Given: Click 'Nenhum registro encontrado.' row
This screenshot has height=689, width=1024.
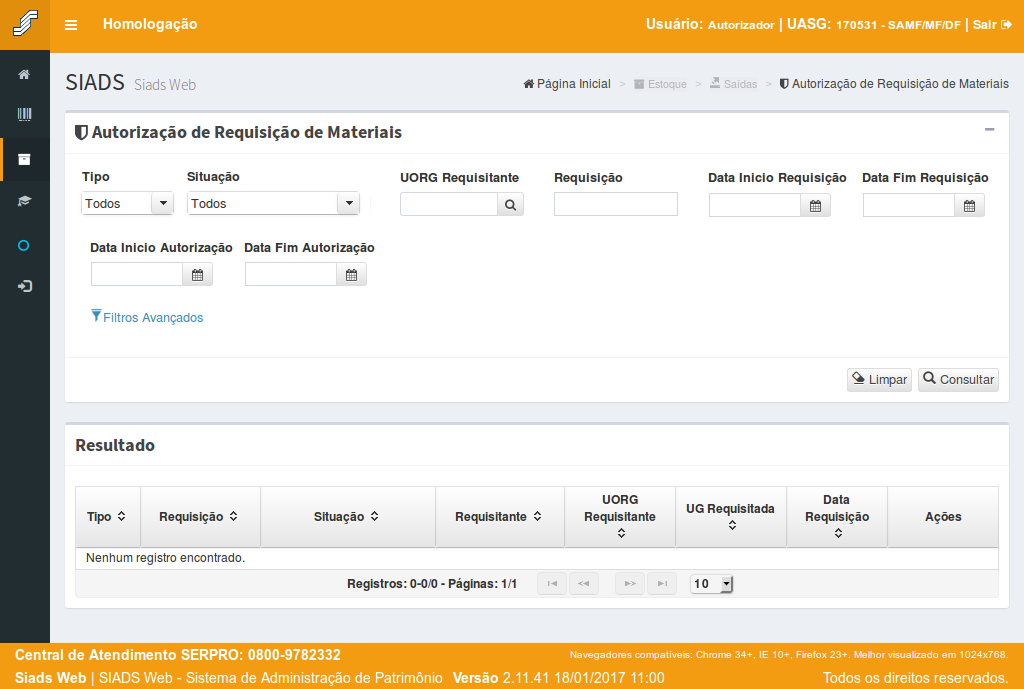Looking at the screenshot, I should 537,558.
